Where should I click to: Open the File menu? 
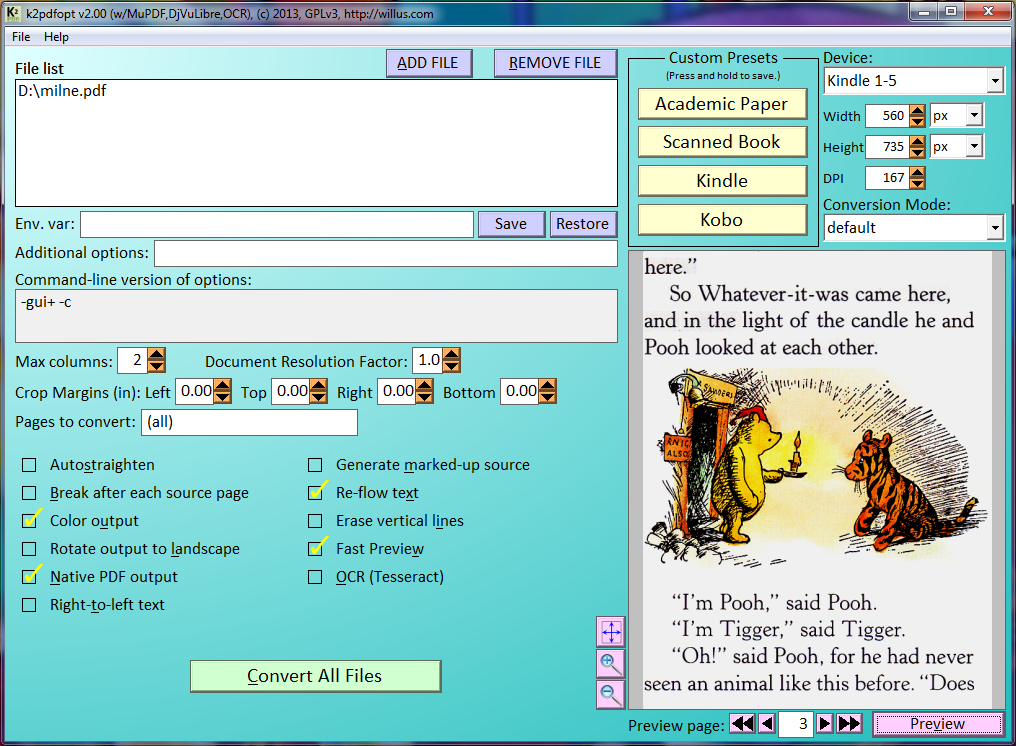point(21,37)
